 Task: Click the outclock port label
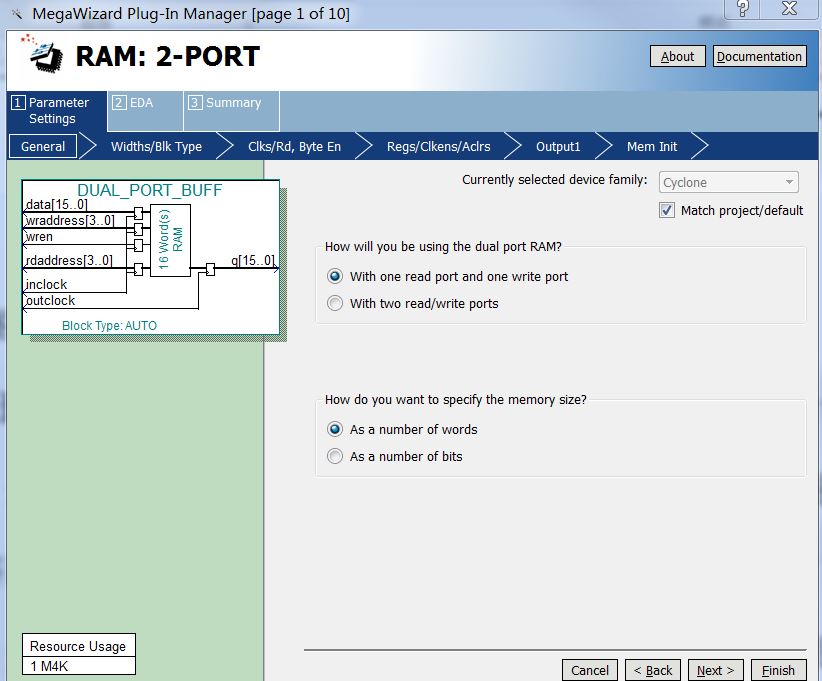coord(50,300)
